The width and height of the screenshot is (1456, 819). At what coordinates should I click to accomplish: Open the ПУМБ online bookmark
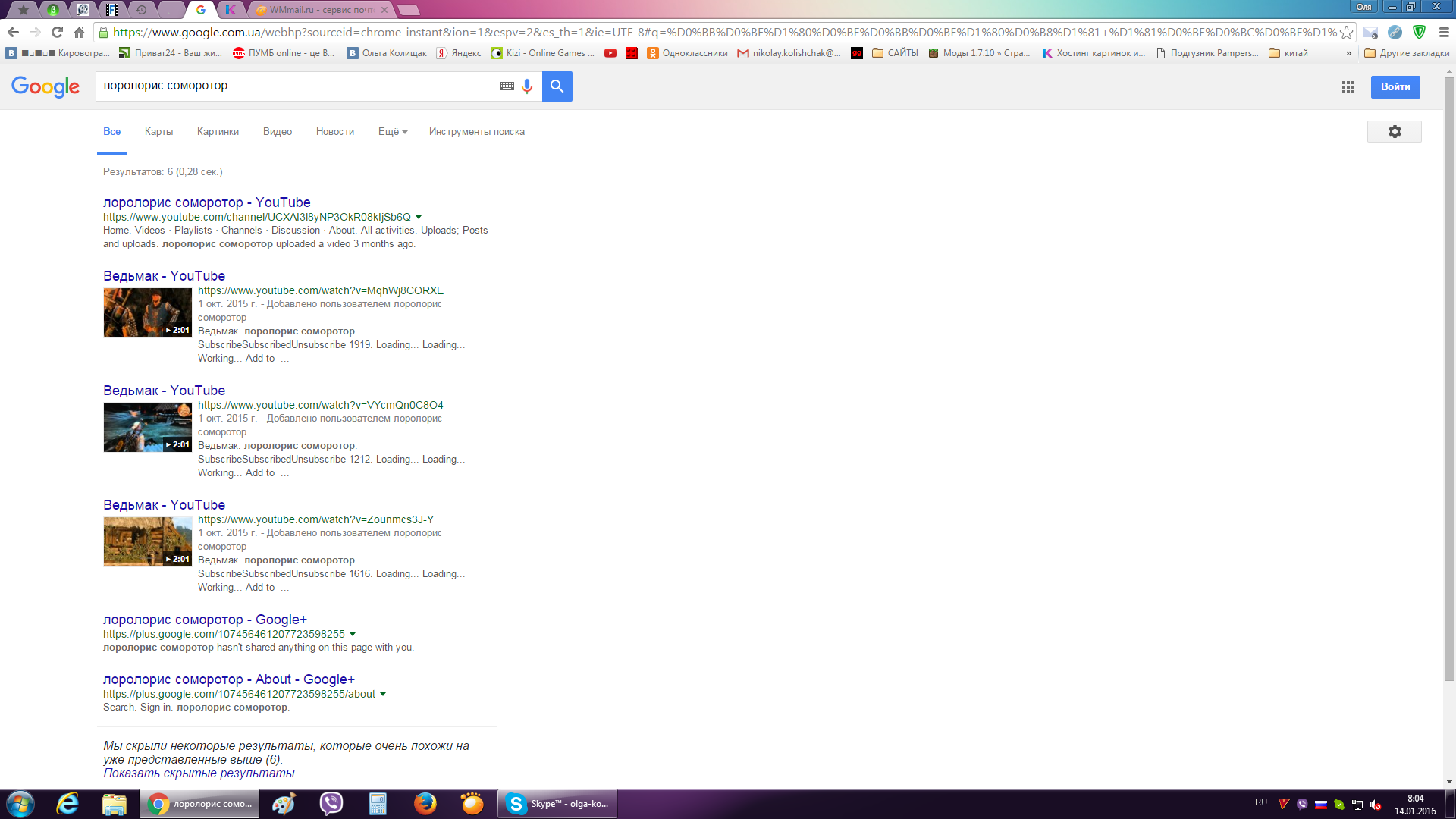284,53
